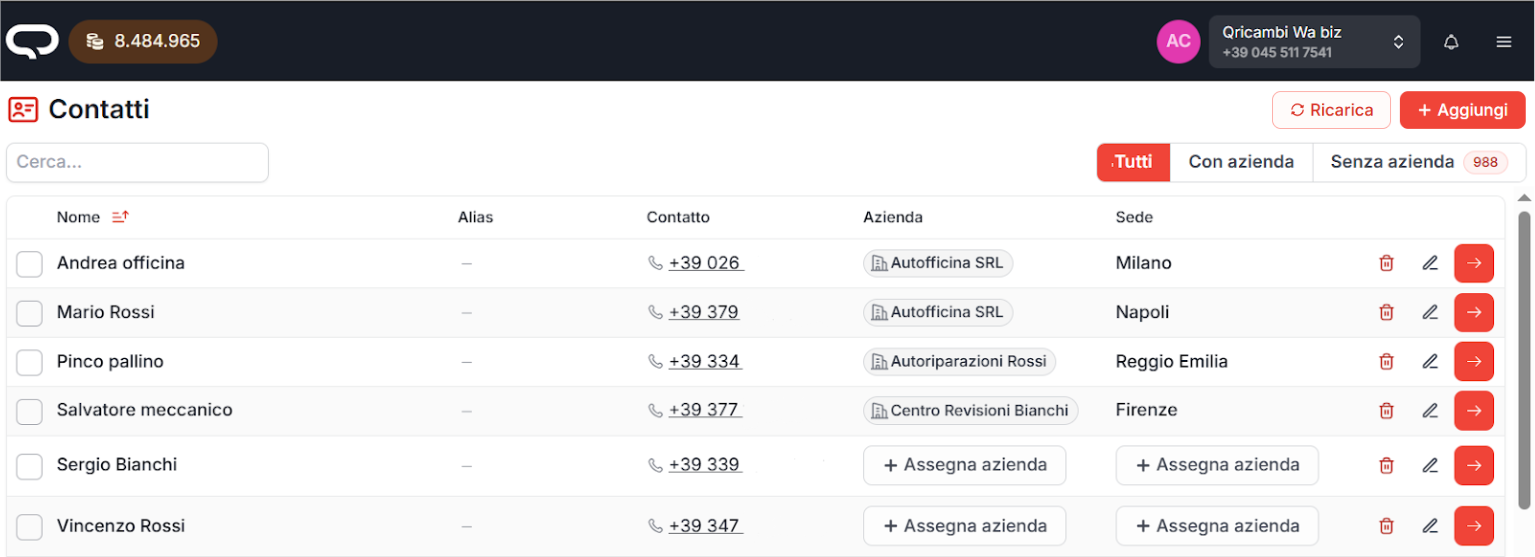Screen dimensions: 1535x557
Task: Check the box beside Vincenzo Rossi
Action: (x=30, y=527)
